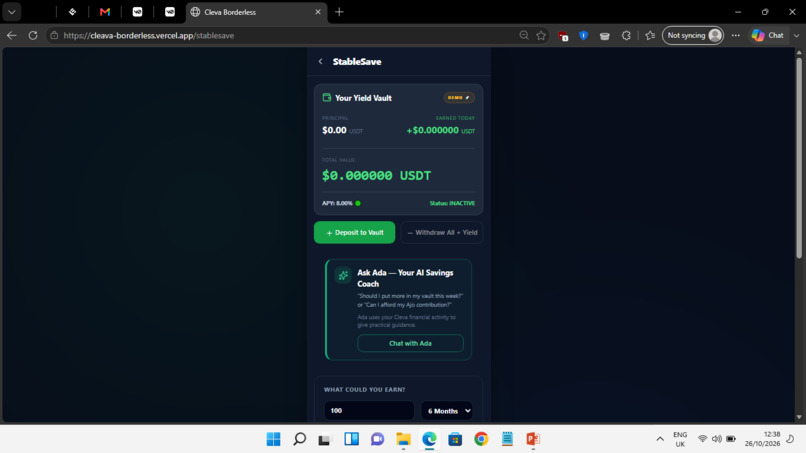The width and height of the screenshot is (806, 453).
Task: Open File Explorer from taskbar
Action: tap(404, 439)
